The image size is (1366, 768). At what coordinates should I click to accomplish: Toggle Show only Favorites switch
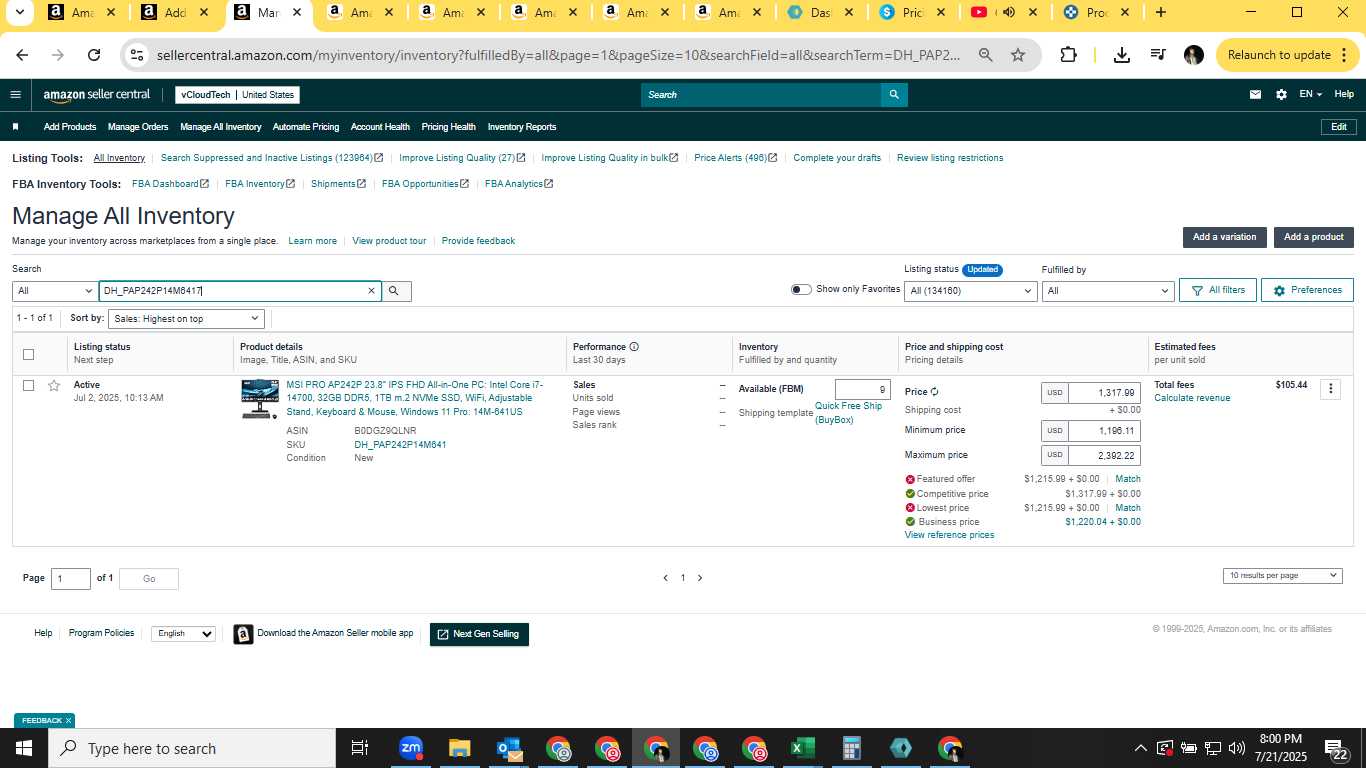(801, 290)
